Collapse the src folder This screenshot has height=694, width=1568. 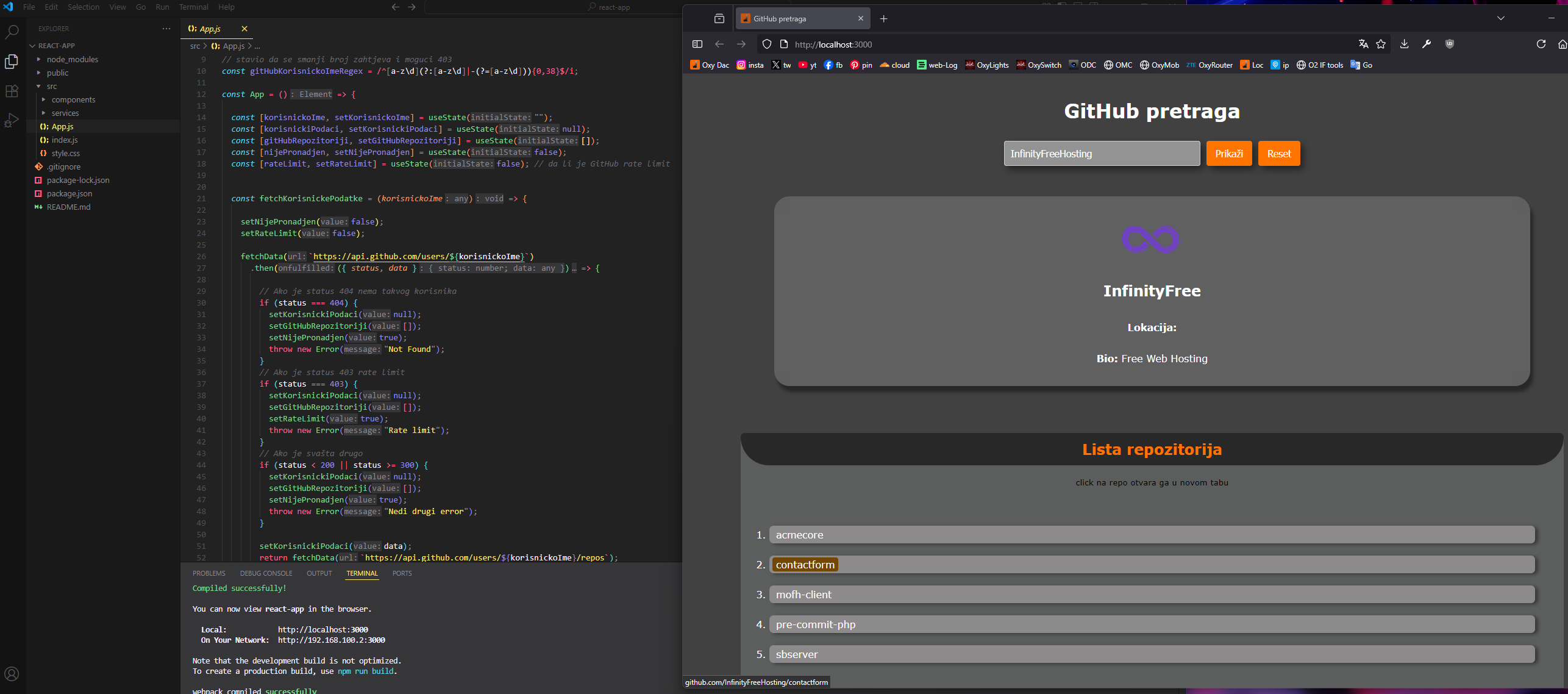pyautogui.click(x=52, y=86)
